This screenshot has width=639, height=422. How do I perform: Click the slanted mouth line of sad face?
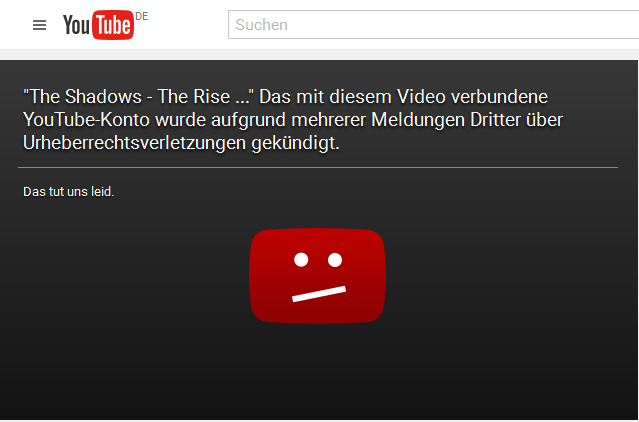(319, 294)
